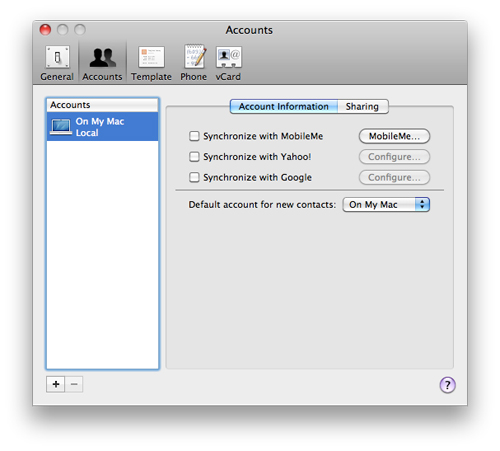Image resolution: width=500 pixels, height=451 pixels.
Task: Add a new account with plus button
Action: click(56, 384)
